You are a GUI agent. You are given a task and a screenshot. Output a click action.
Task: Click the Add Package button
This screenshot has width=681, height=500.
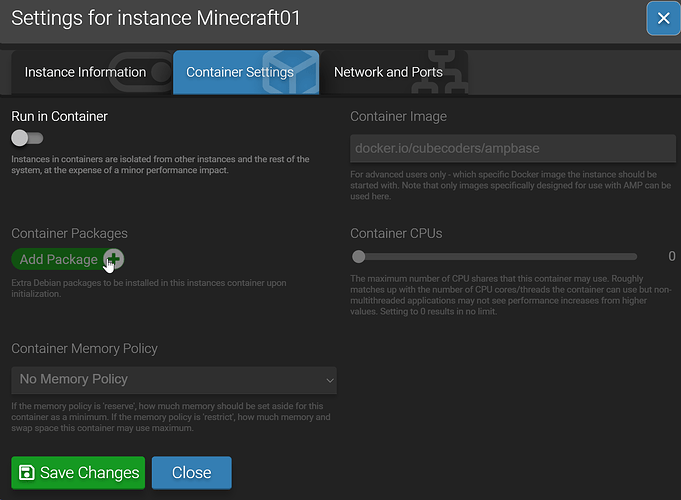[x=68, y=259]
